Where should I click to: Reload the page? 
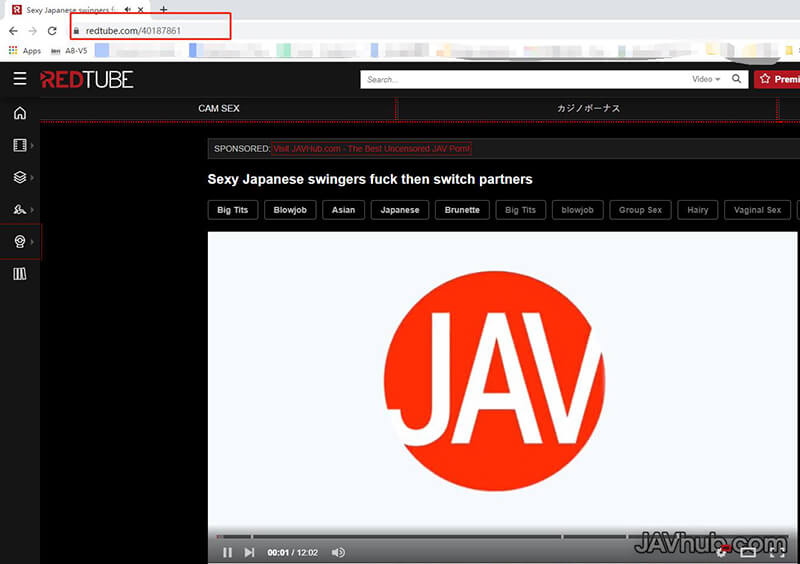click(x=52, y=31)
